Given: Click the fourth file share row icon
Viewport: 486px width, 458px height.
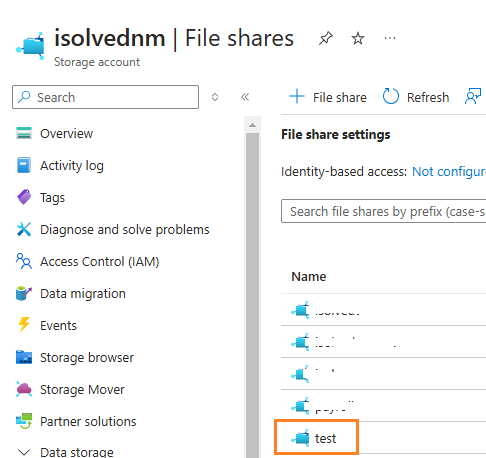Looking at the screenshot, I should [301, 406].
